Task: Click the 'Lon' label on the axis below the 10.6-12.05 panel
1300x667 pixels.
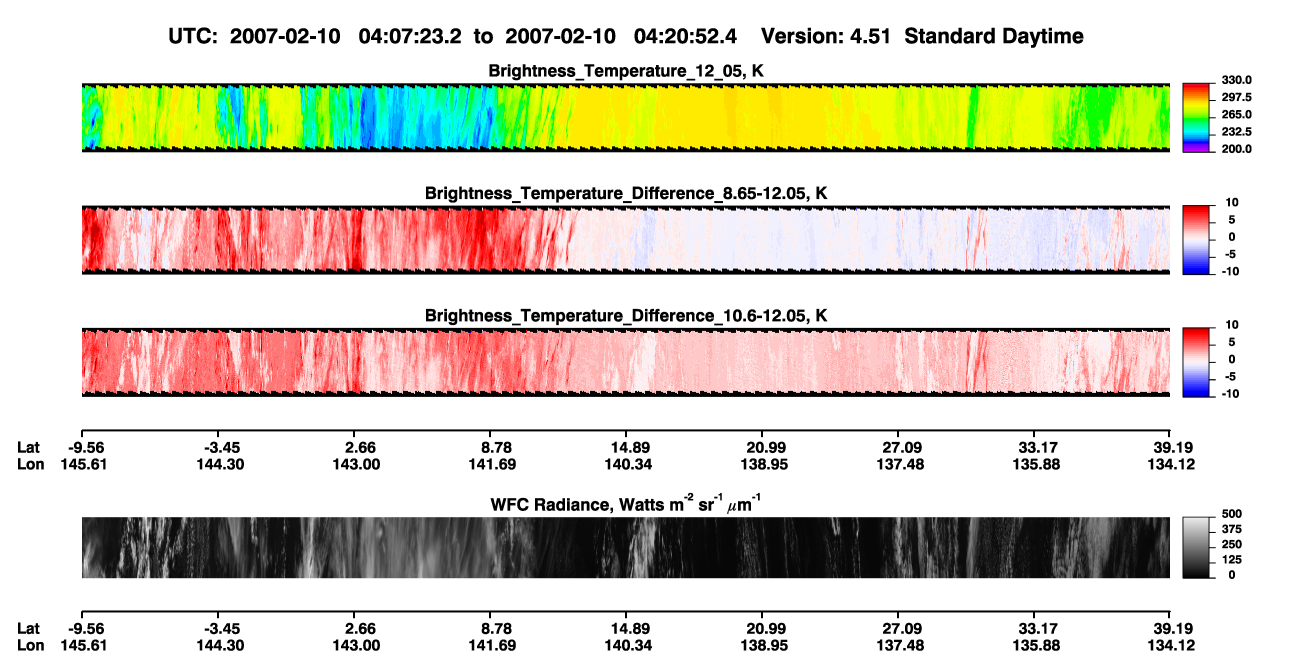Action: (x=30, y=464)
